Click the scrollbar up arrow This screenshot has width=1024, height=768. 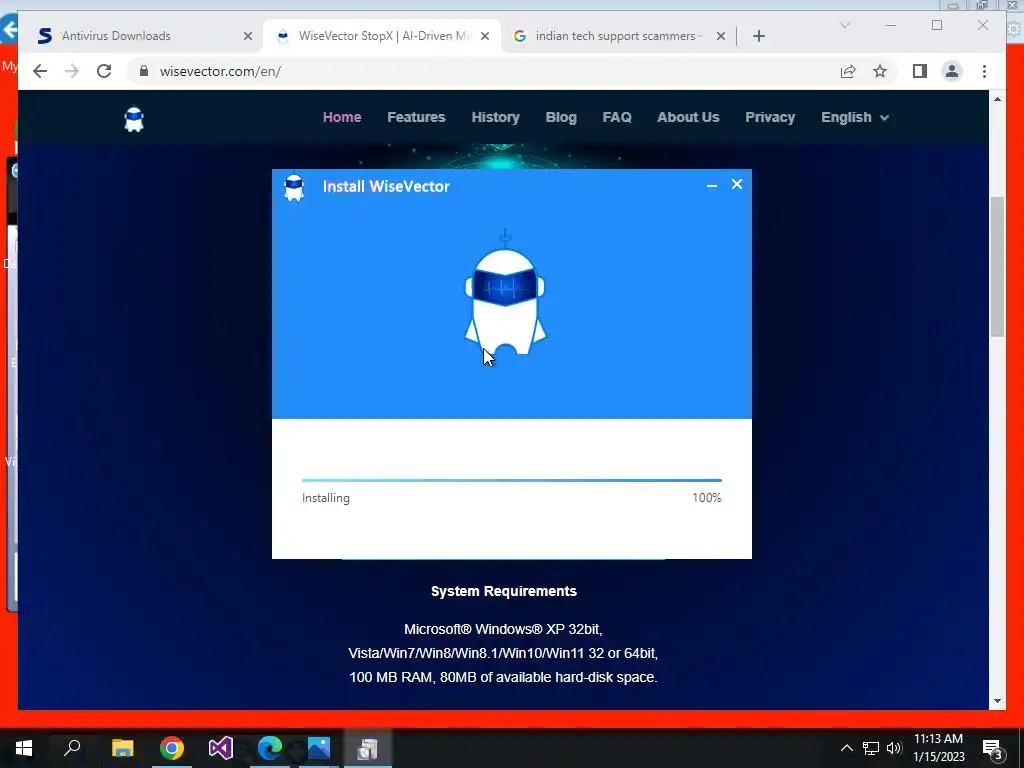pyautogui.click(x=997, y=99)
